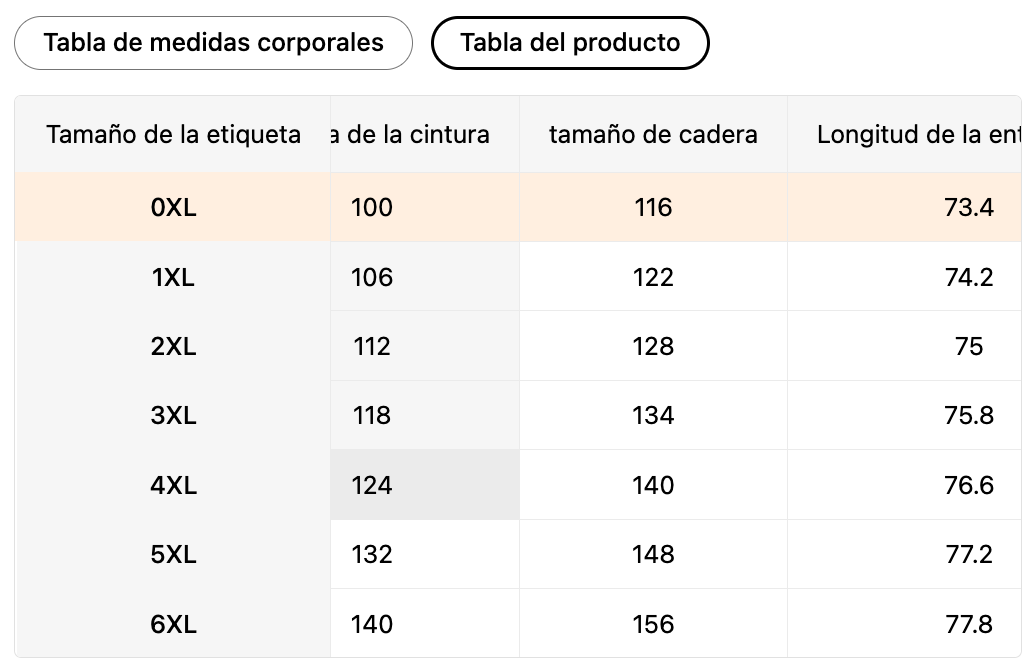This screenshot has width=1030, height=672.
Task: Select the 4XL size row label
Action: (x=173, y=486)
